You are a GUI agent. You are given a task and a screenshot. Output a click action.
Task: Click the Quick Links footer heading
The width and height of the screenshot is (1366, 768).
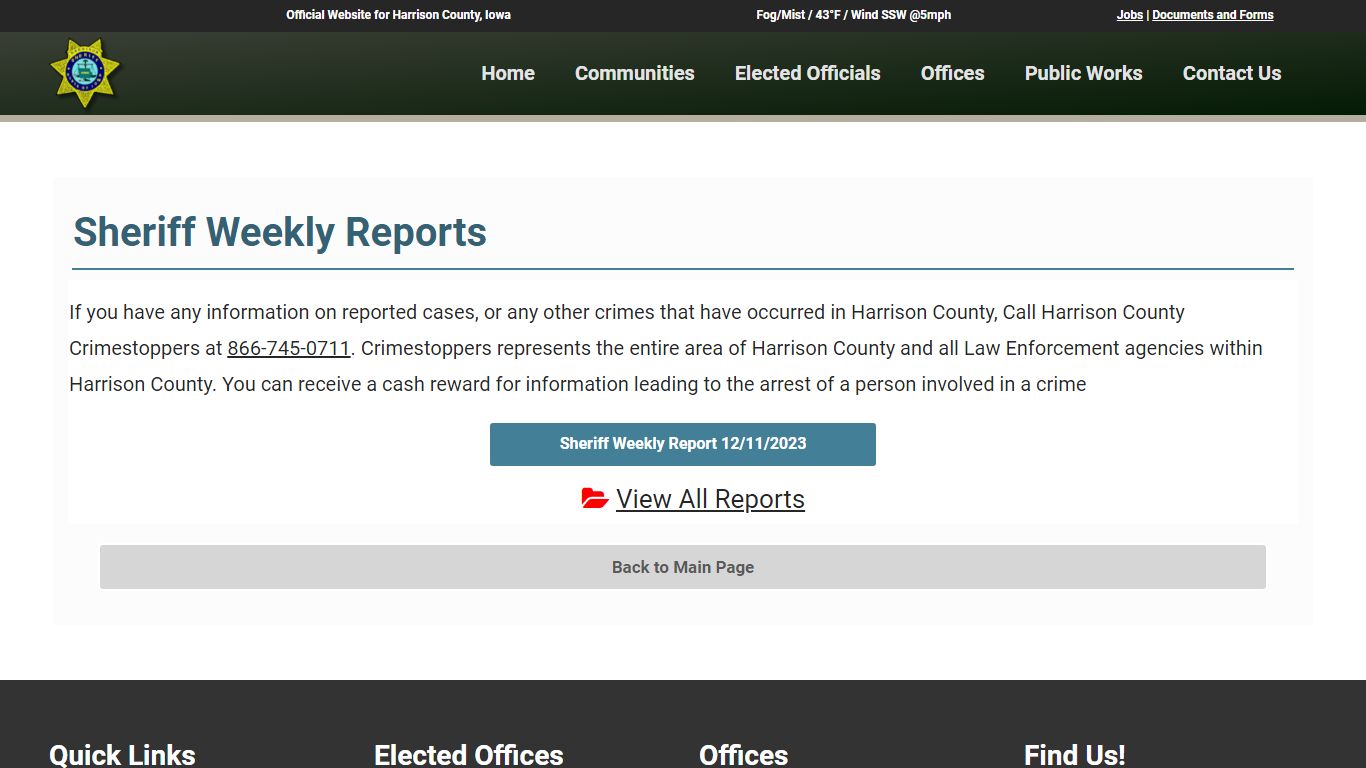point(122,755)
